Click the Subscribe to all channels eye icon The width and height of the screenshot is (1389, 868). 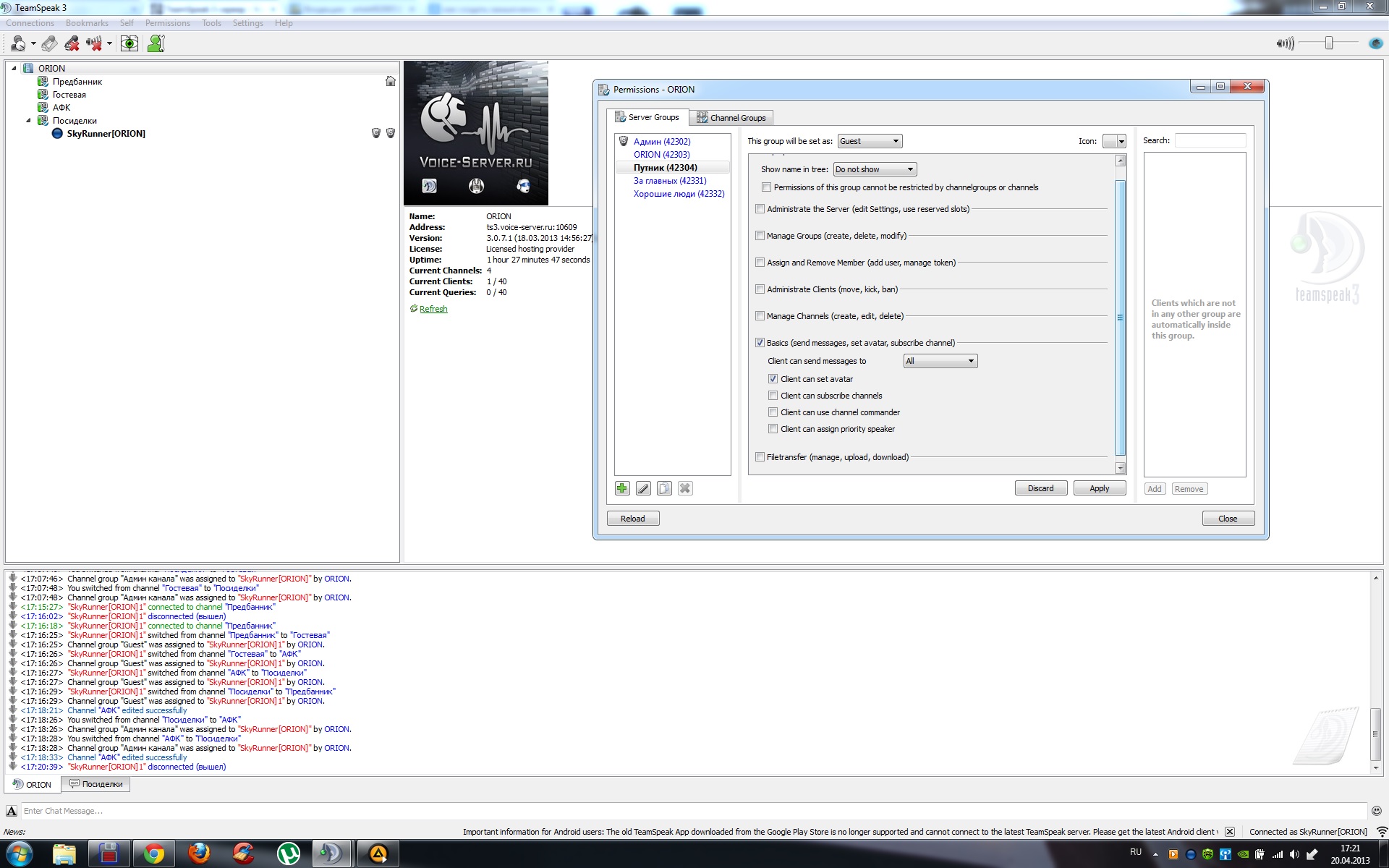coord(129,43)
